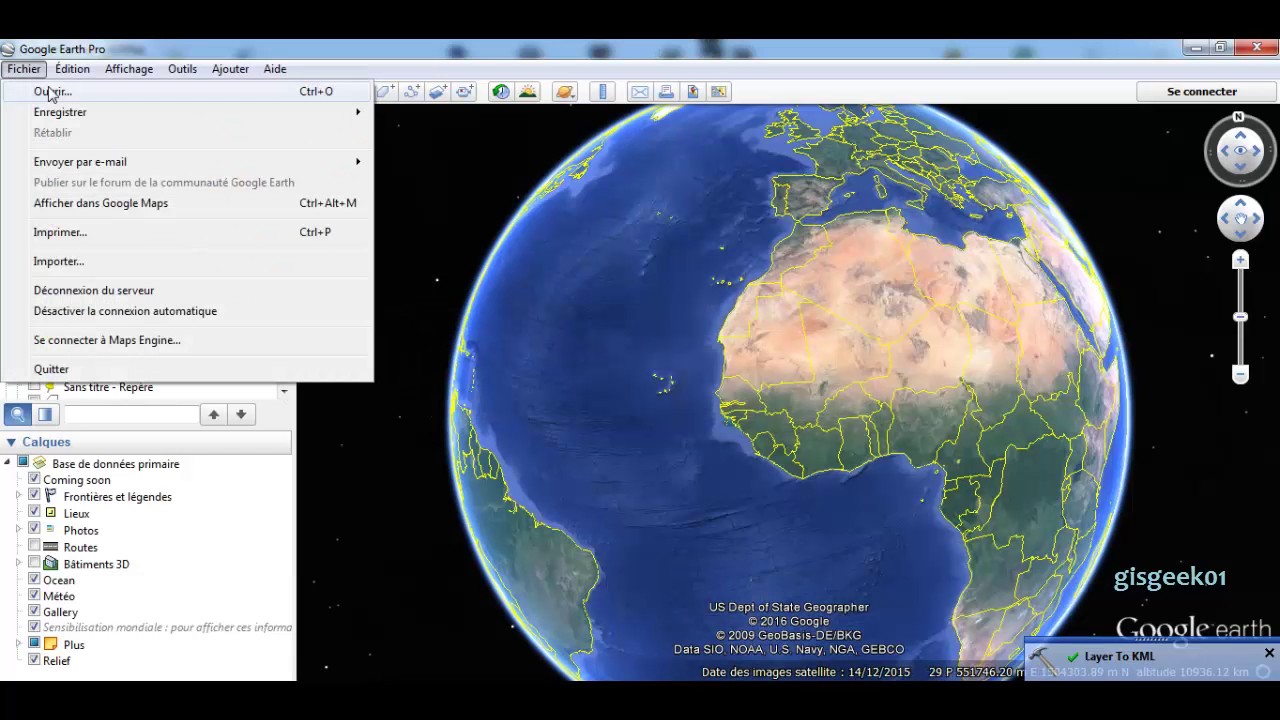Click the eye center of the look joystick

pyautogui.click(x=1240, y=151)
